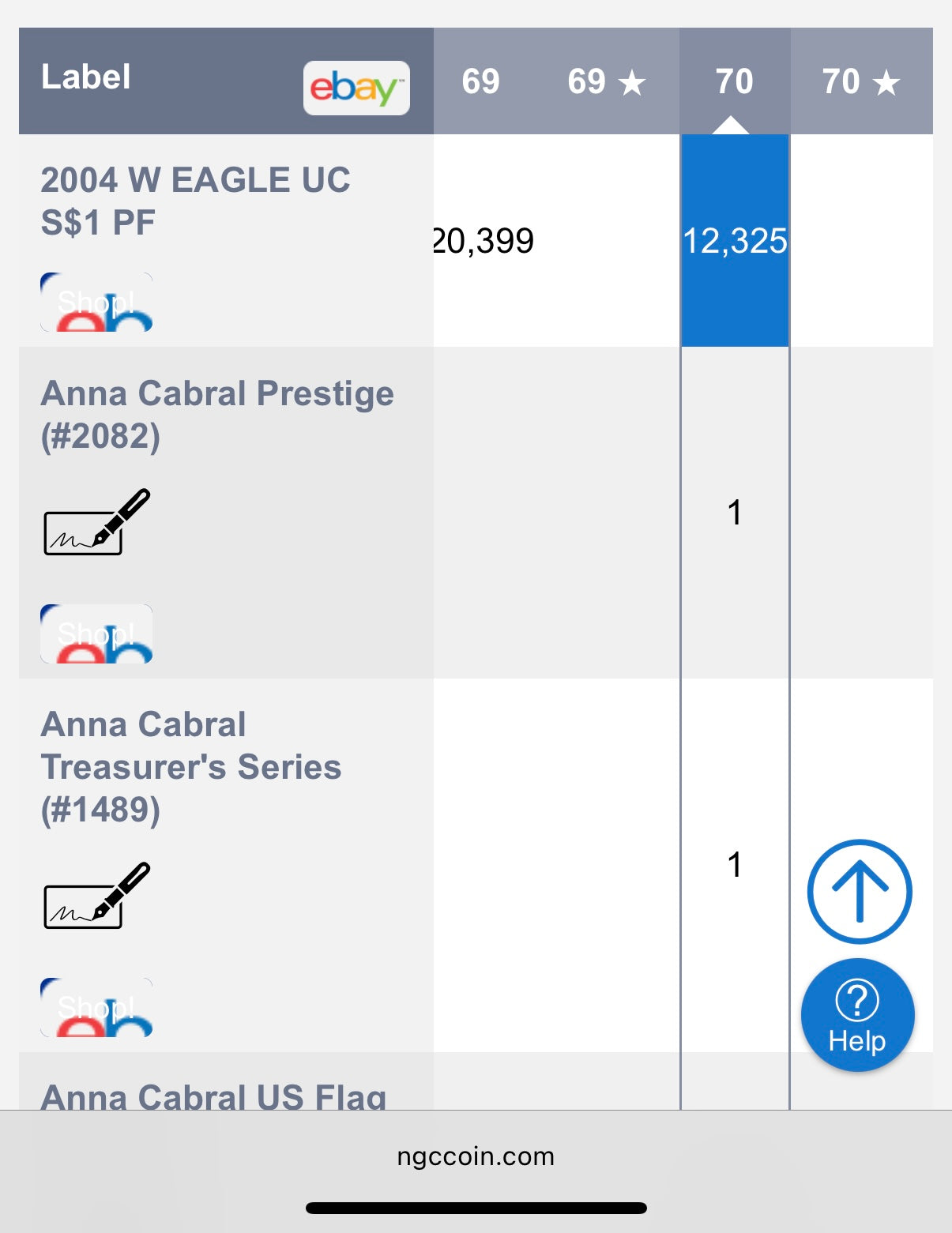The width and height of the screenshot is (952, 1233).
Task: Select the 69 star grade column header
Action: pyautogui.click(x=606, y=81)
